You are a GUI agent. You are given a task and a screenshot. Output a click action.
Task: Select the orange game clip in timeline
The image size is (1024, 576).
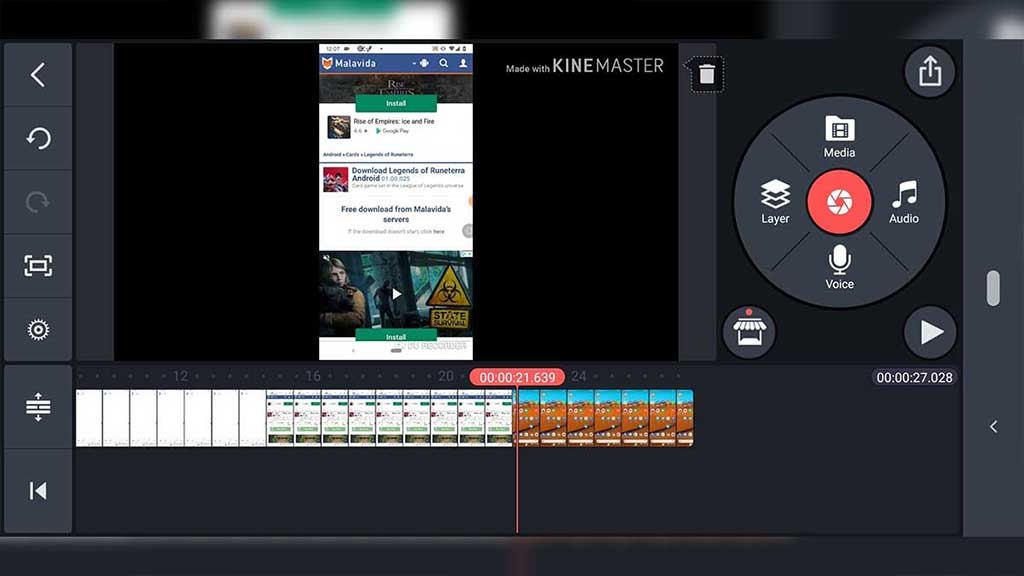604,417
